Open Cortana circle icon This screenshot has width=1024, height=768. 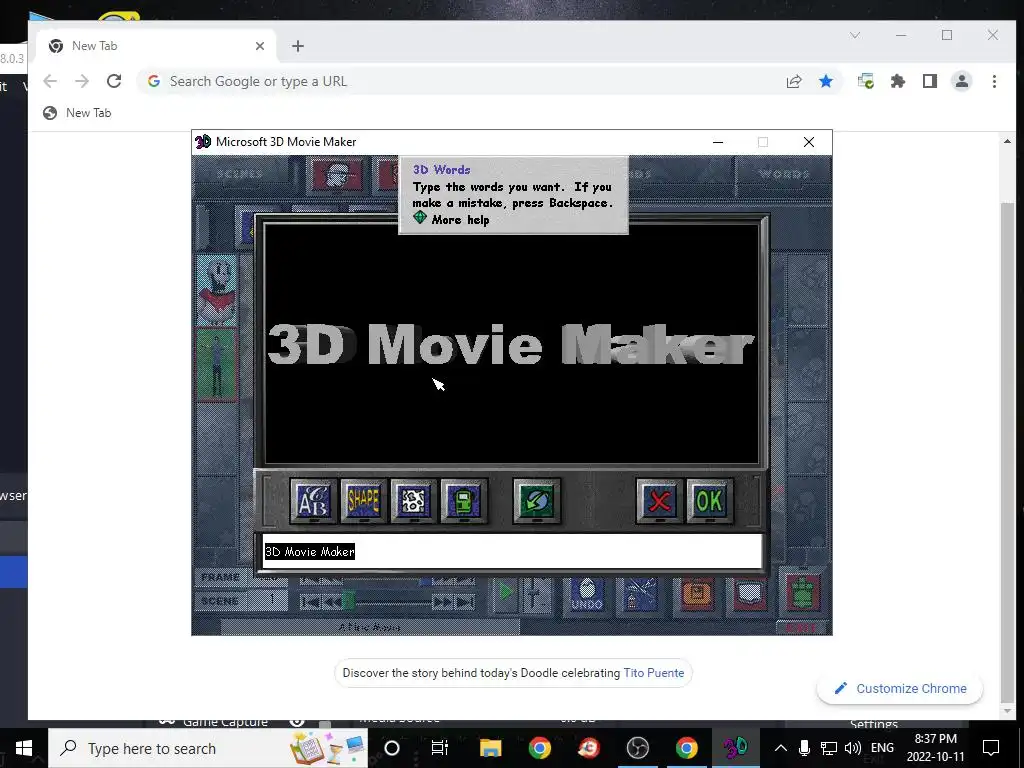tap(392, 748)
